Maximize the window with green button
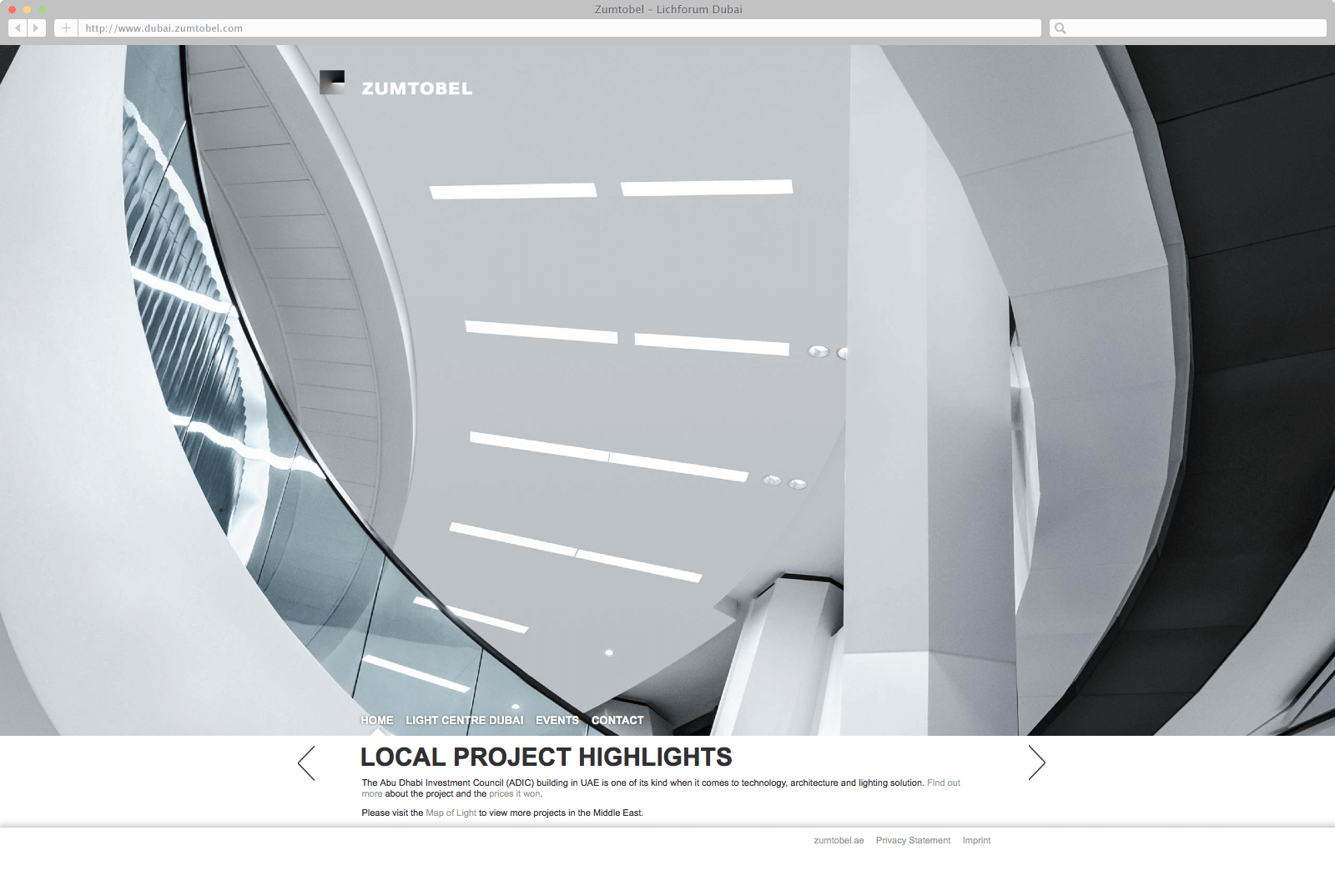 (42, 9)
